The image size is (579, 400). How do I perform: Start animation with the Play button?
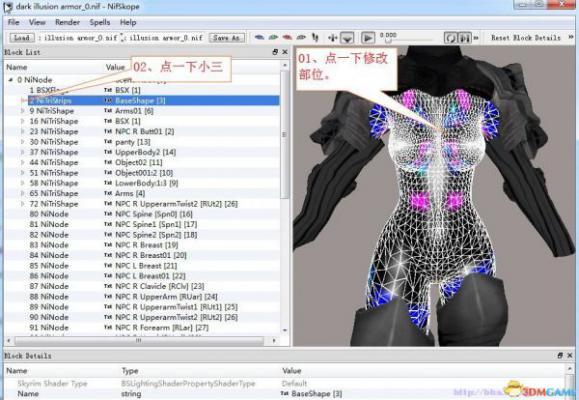(367, 38)
